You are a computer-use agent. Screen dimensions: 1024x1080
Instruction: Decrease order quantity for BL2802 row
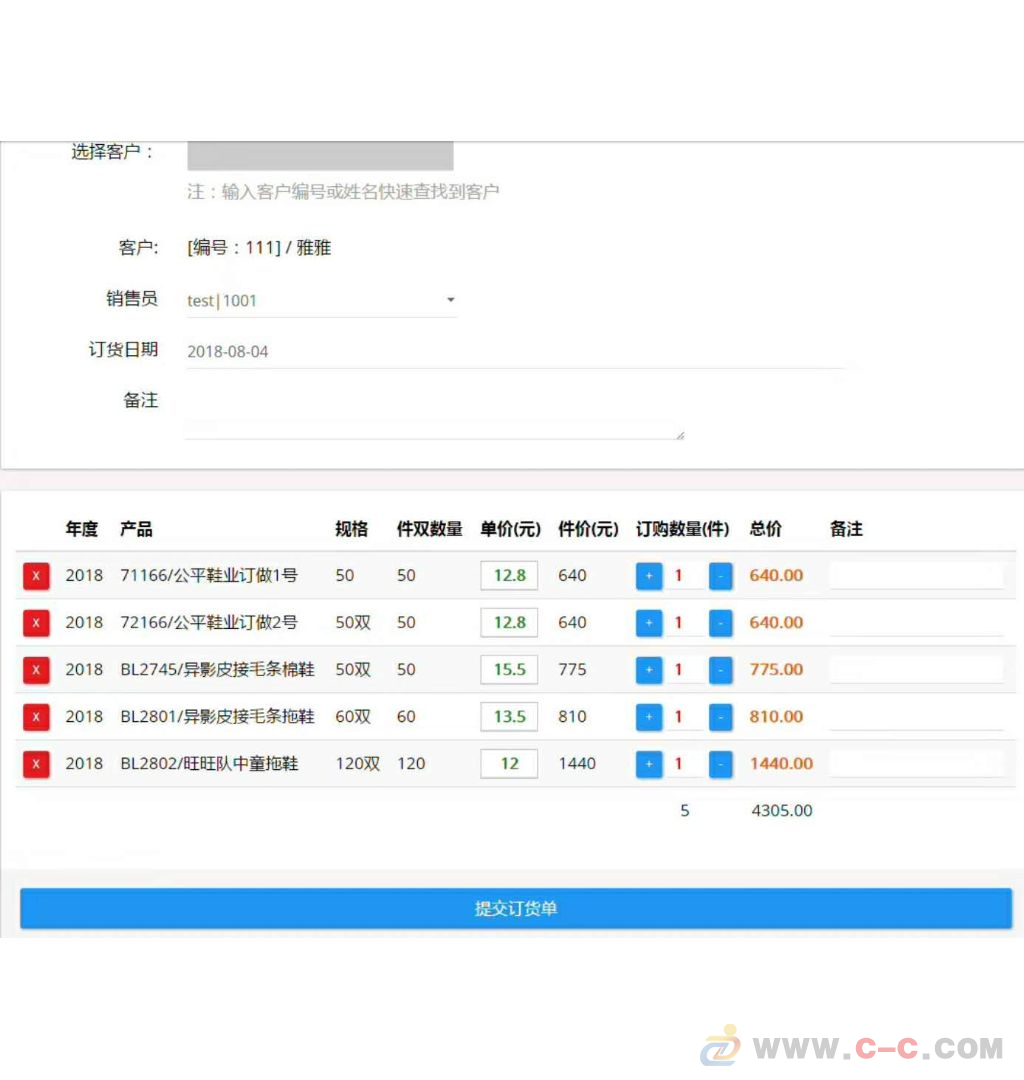coord(720,764)
